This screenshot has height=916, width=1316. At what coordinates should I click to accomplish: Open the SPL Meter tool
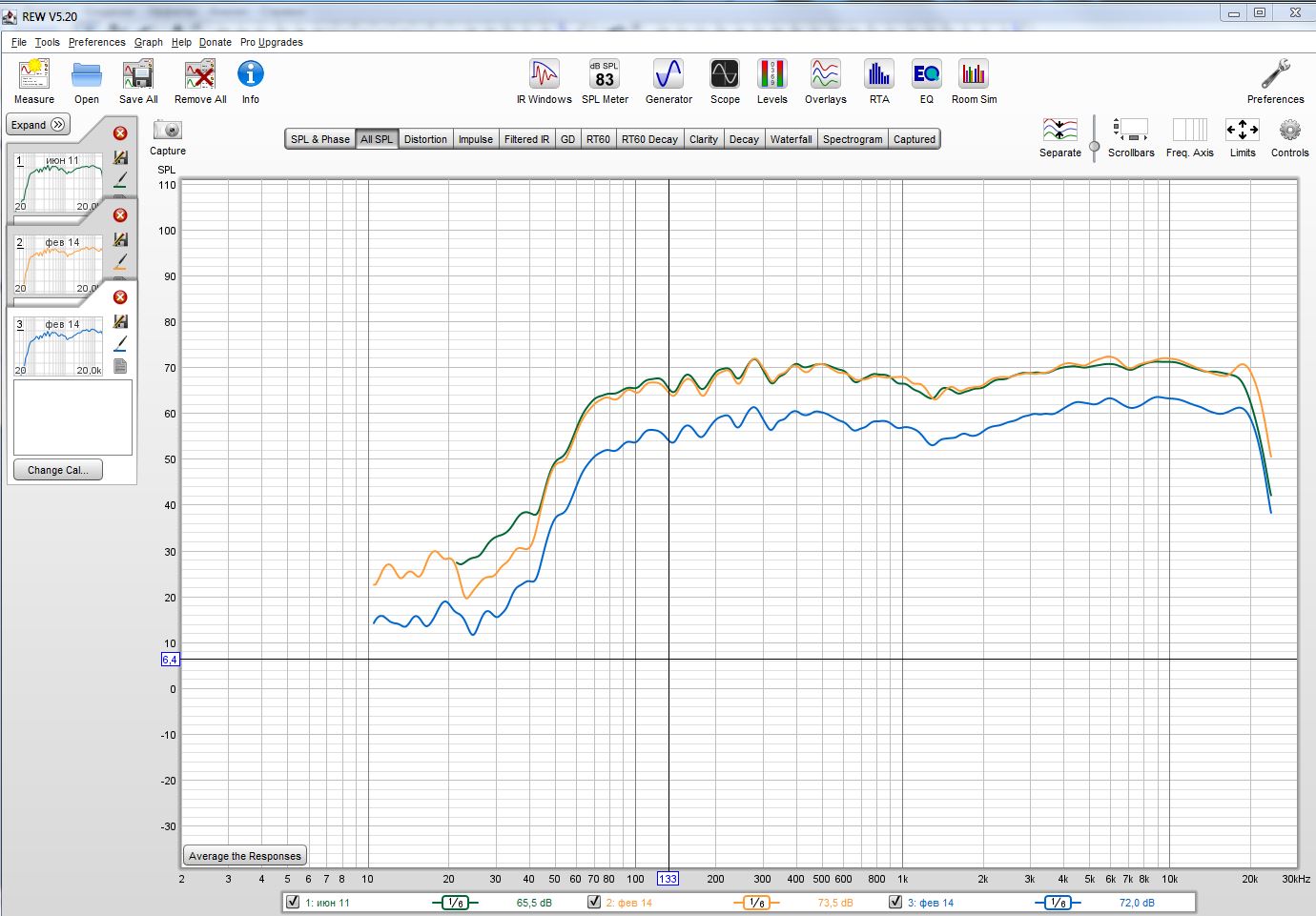coord(605,75)
